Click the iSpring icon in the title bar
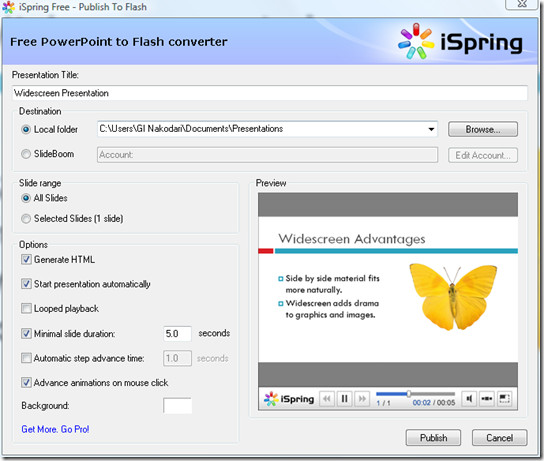Image resolution: width=544 pixels, height=461 pixels. coord(8,7)
